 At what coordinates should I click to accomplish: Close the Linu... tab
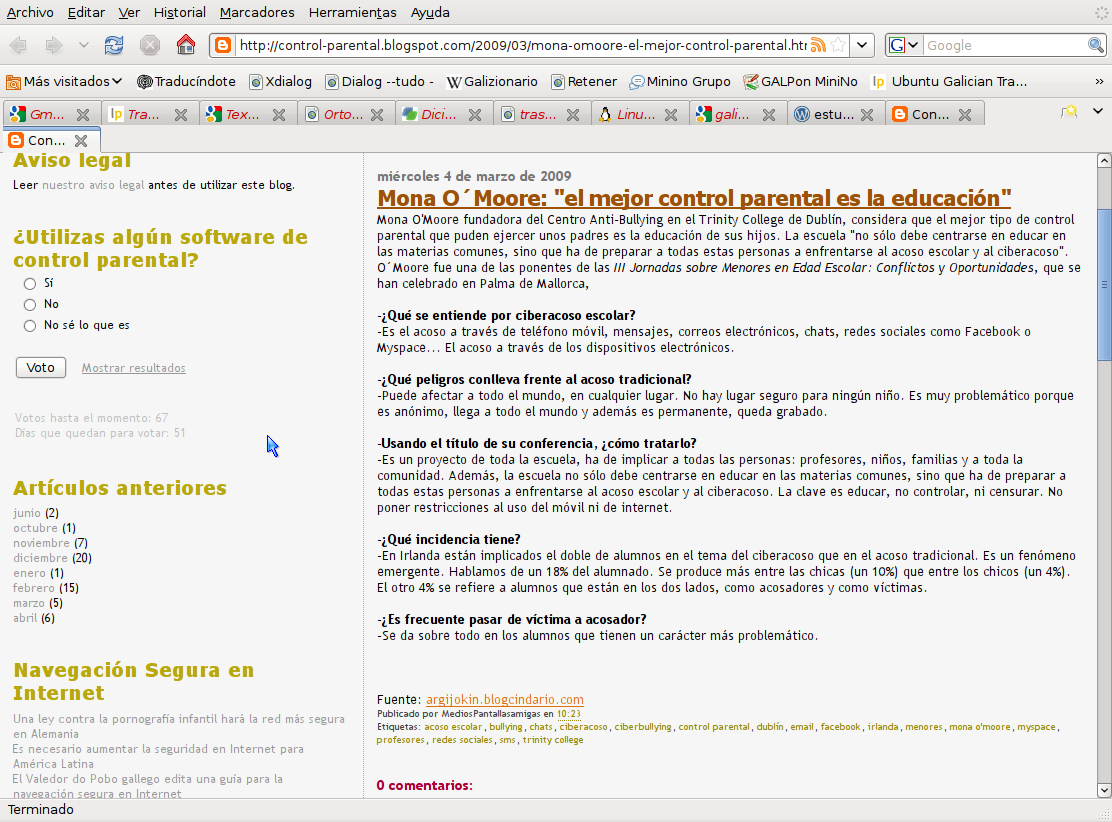click(x=670, y=114)
